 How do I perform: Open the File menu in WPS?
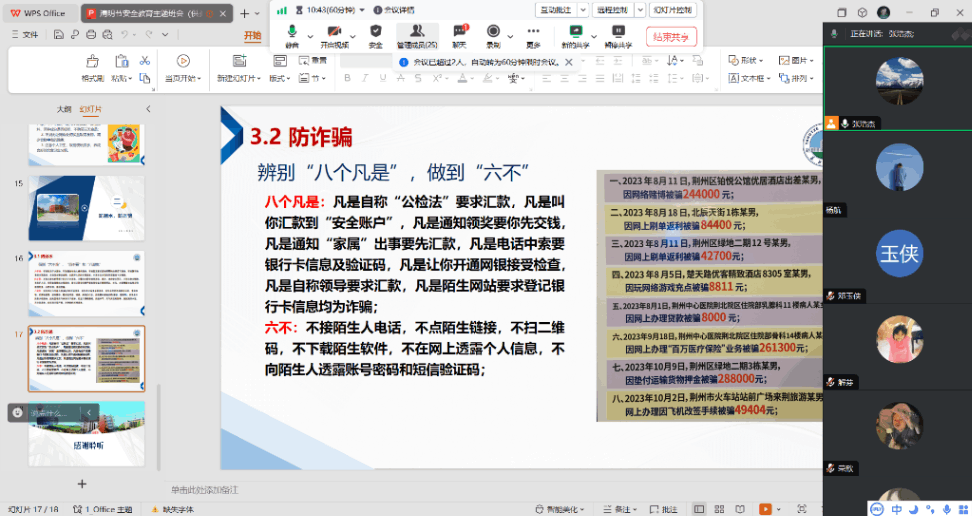[x=26, y=34]
